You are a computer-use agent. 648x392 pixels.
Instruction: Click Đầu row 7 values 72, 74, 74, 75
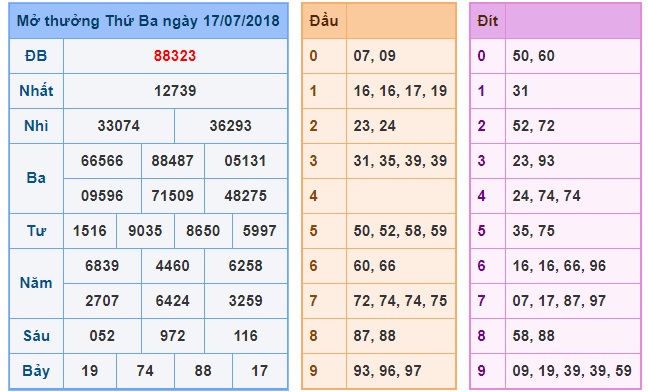[400, 301]
